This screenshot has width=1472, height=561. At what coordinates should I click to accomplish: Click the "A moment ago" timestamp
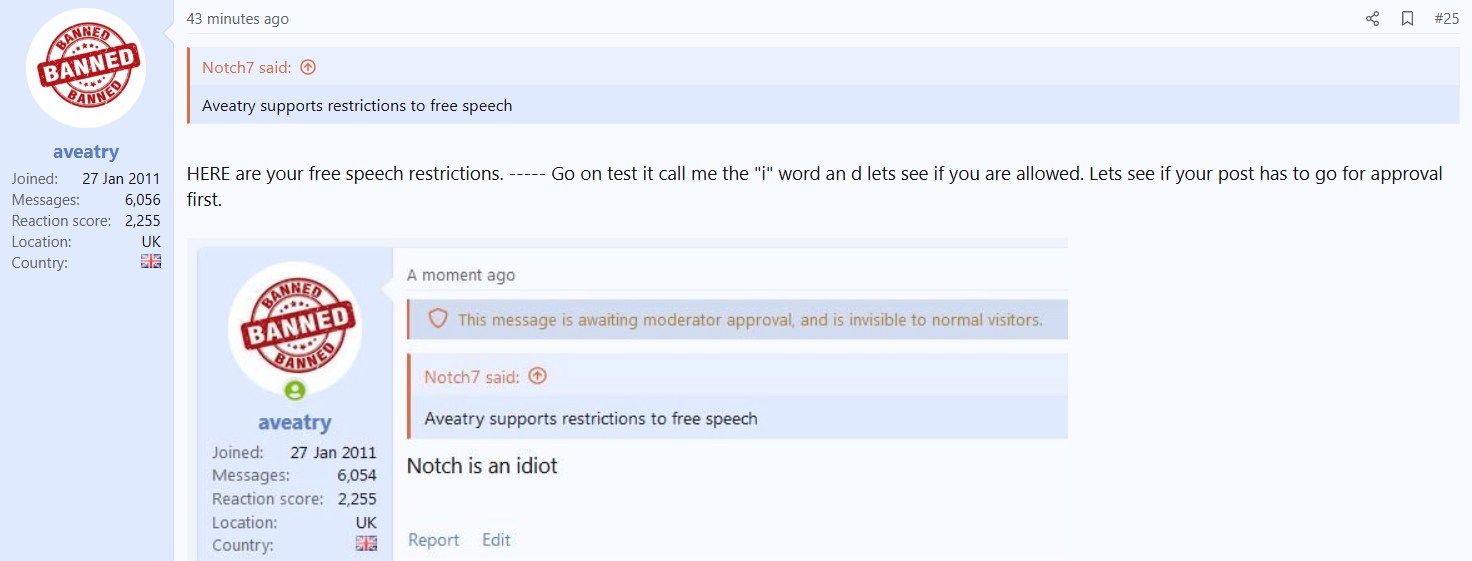461,275
